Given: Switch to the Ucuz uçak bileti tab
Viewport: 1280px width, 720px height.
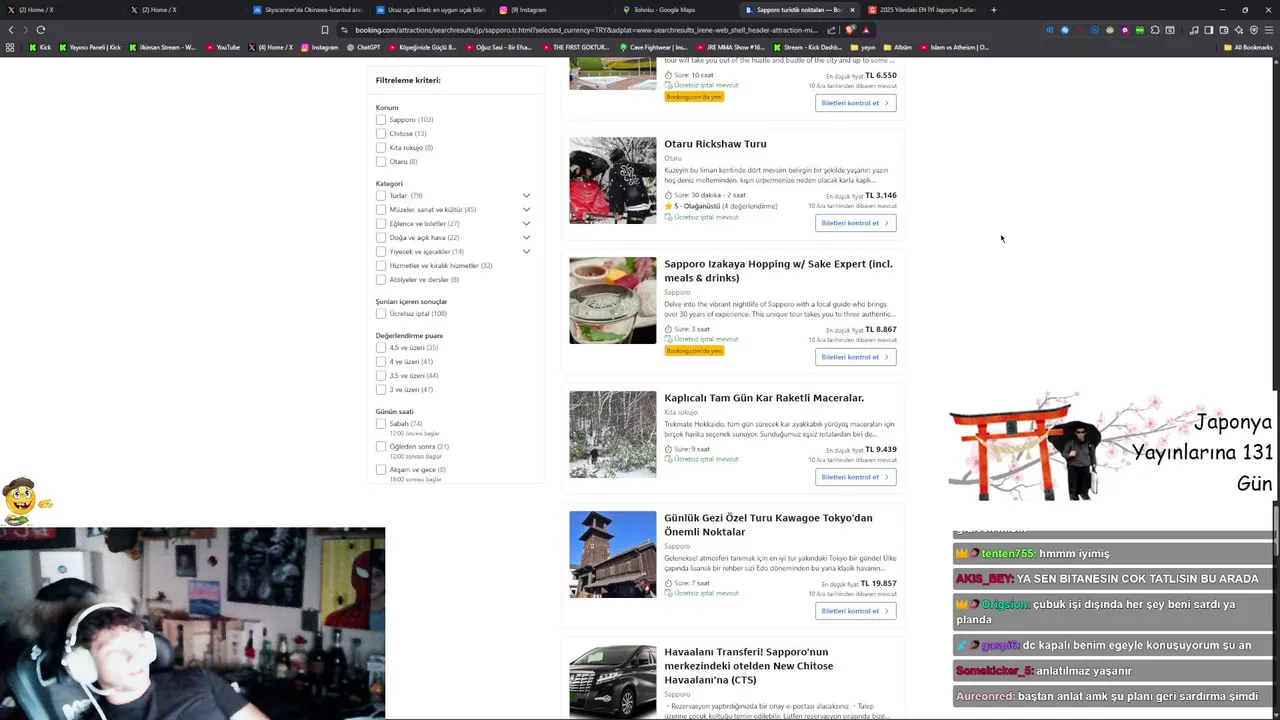Looking at the screenshot, I should point(430,10).
